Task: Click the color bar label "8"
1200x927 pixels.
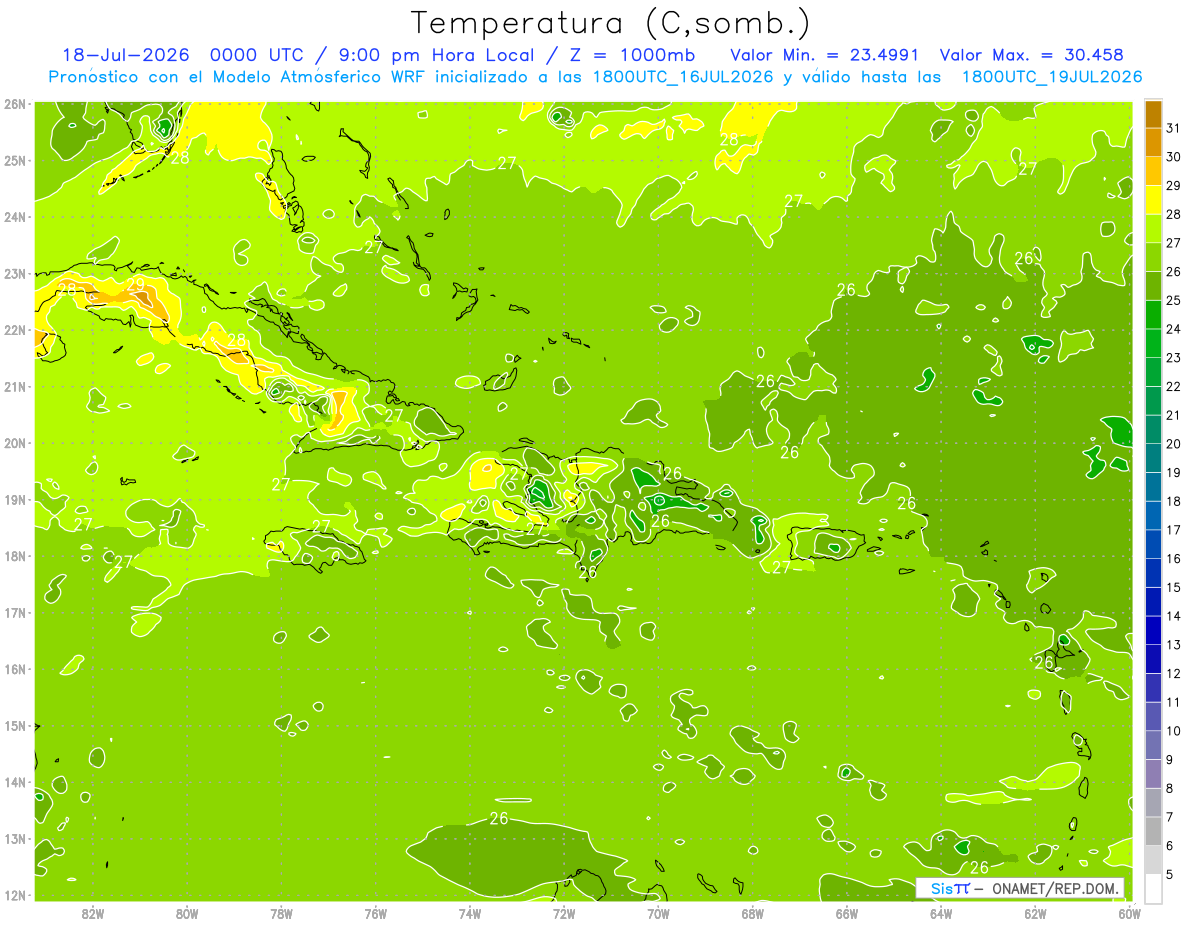Action: click(1170, 788)
